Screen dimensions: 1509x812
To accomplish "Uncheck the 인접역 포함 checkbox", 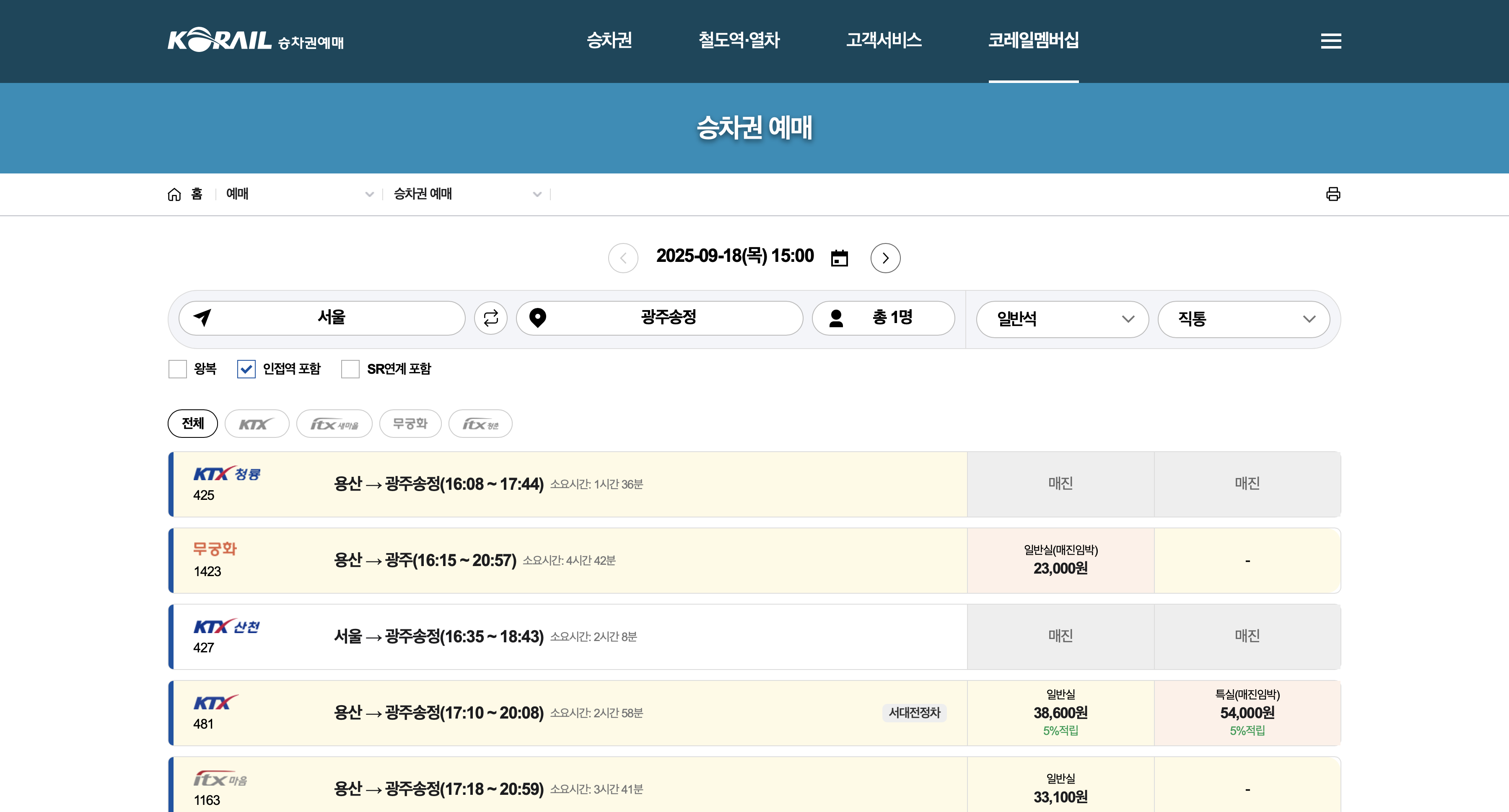I will (246, 369).
